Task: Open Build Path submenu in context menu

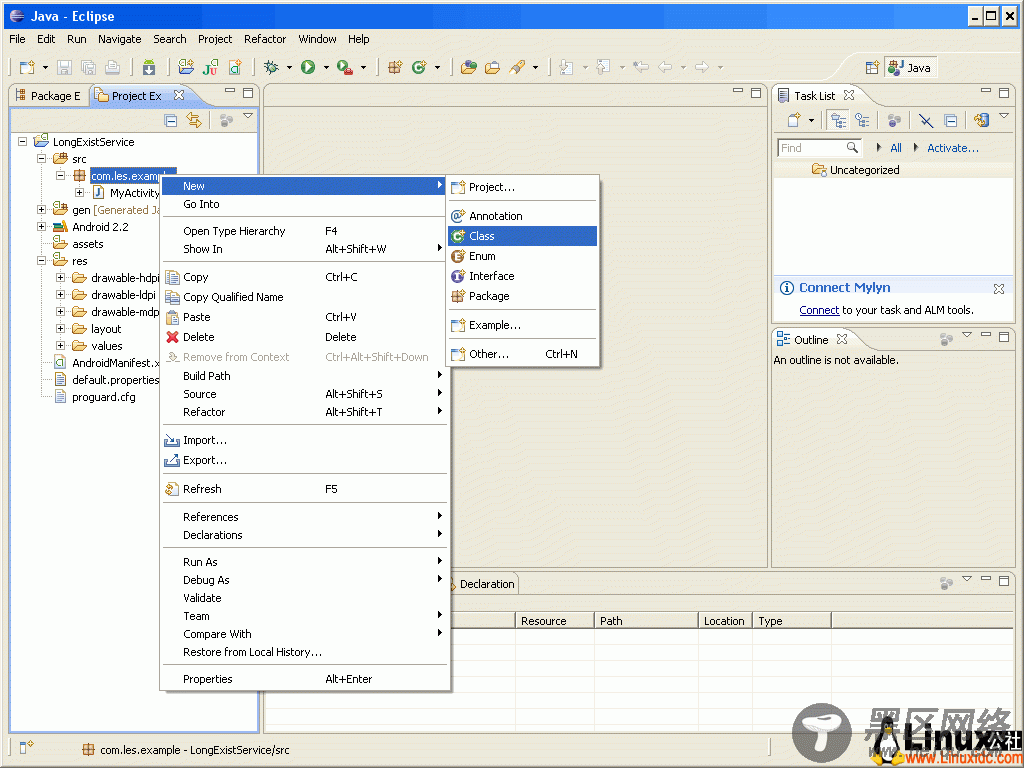Action: 304,376
